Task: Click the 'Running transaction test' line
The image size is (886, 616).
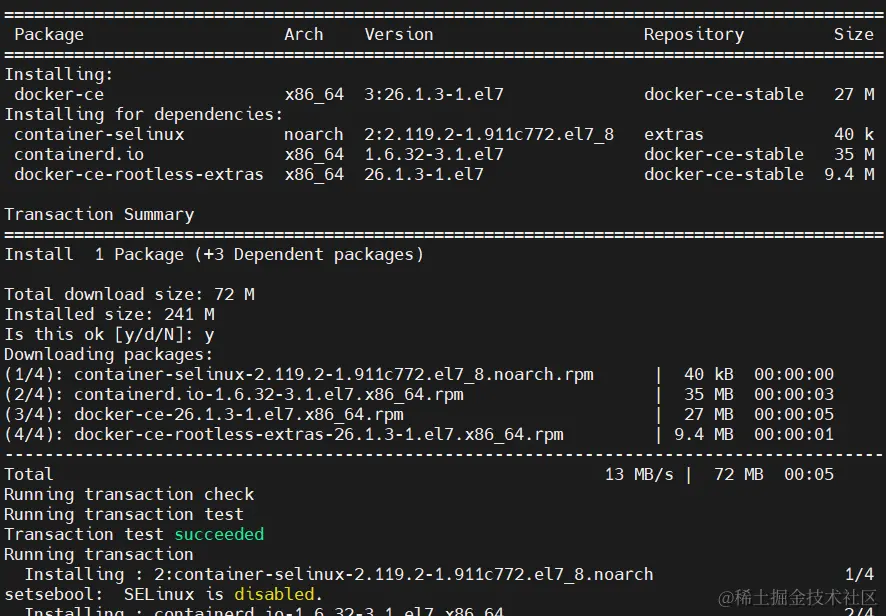Action: [x=124, y=515]
